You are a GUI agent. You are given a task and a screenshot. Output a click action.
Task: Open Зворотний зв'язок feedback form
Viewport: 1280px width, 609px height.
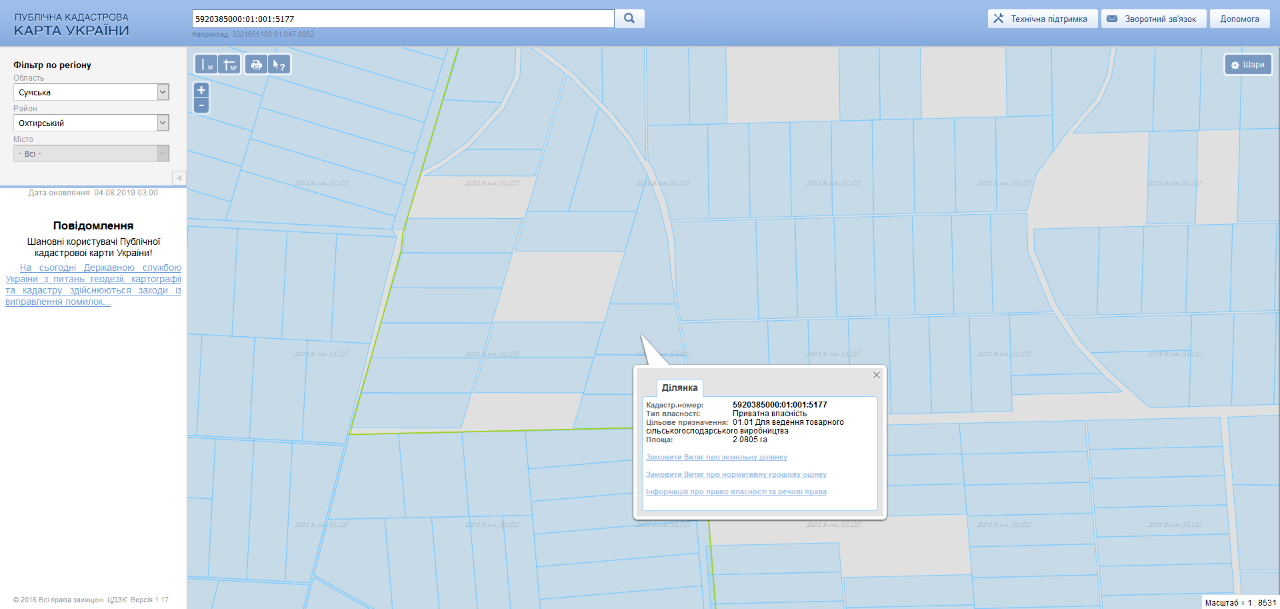(x=1154, y=18)
